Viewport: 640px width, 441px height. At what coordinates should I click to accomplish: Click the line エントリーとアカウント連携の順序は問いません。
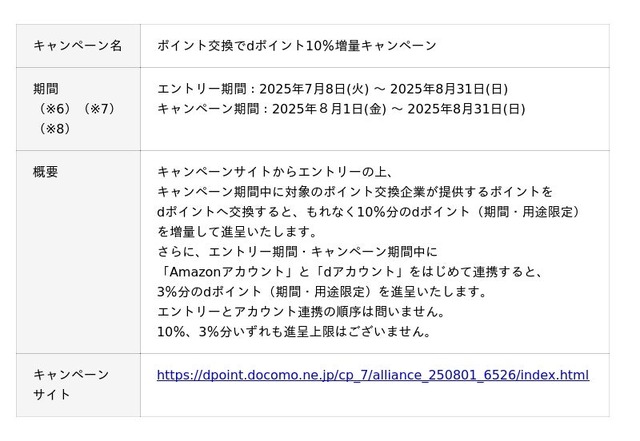pos(301,312)
